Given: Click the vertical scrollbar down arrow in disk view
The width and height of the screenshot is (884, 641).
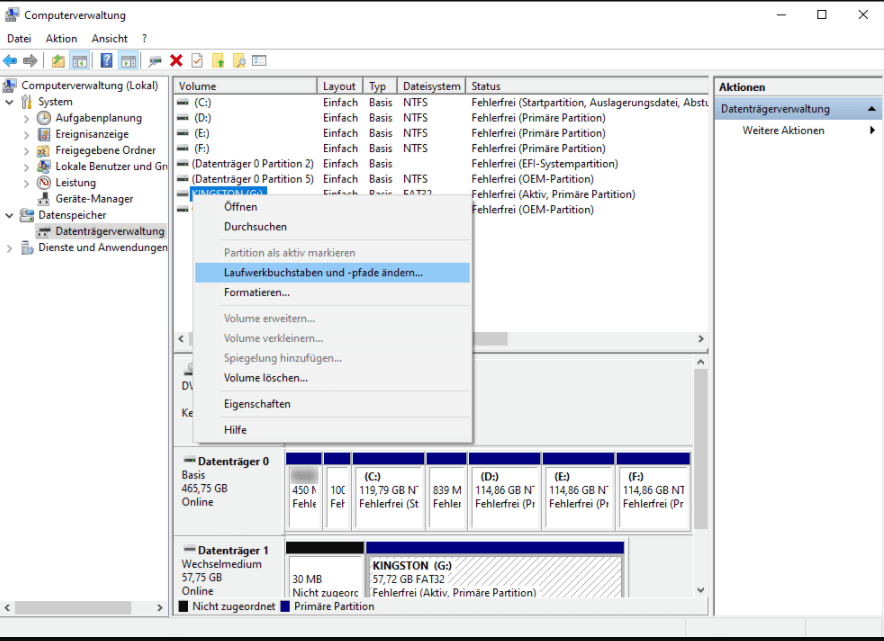Looking at the screenshot, I should 701,590.
